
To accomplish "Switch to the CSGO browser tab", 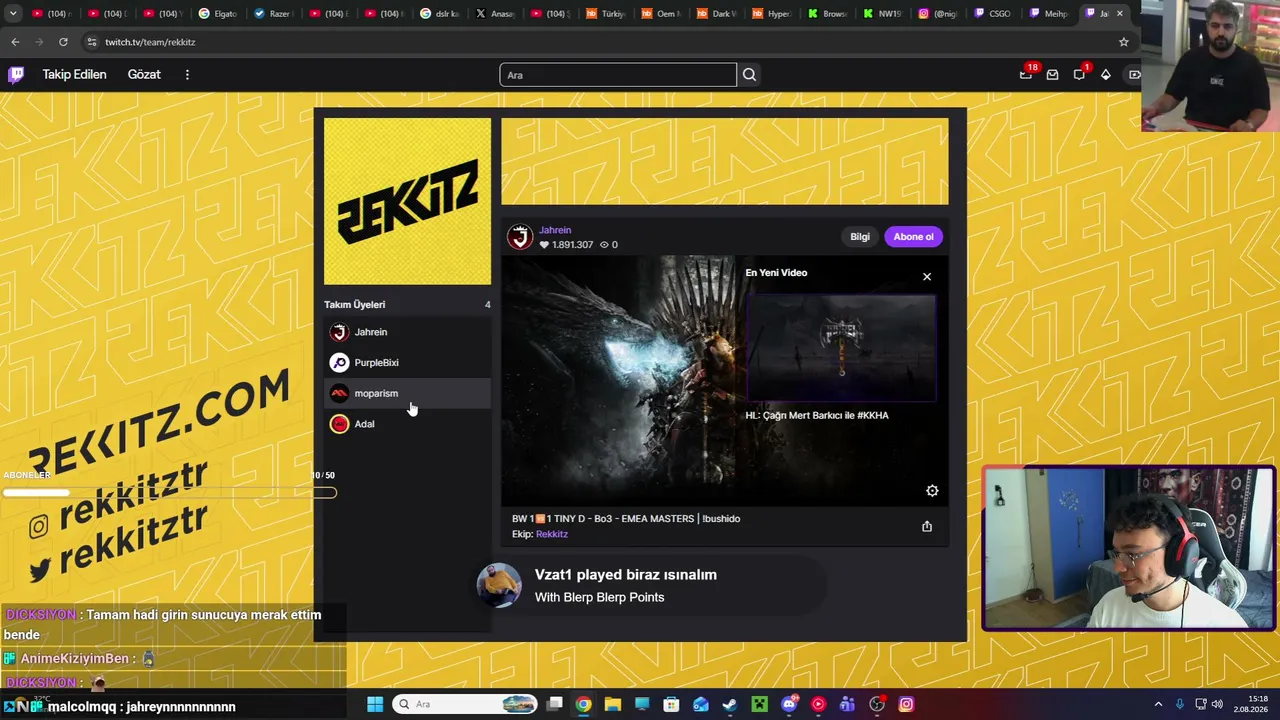I will (992, 14).
